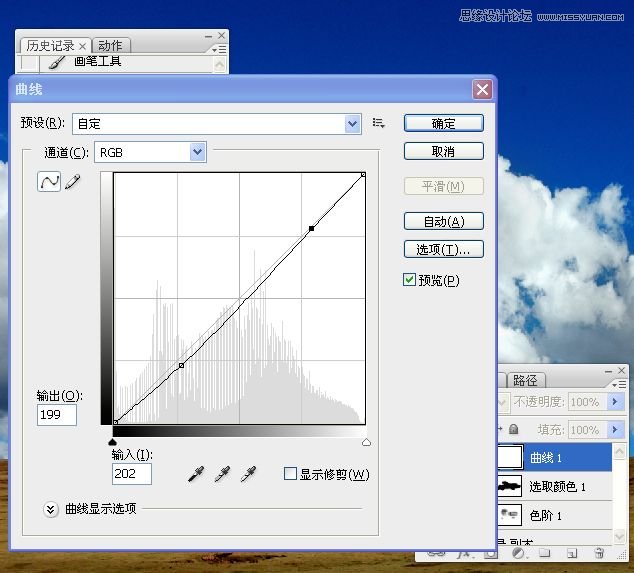Open the Options (选项) button

pyautogui.click(x=444, y=249)
